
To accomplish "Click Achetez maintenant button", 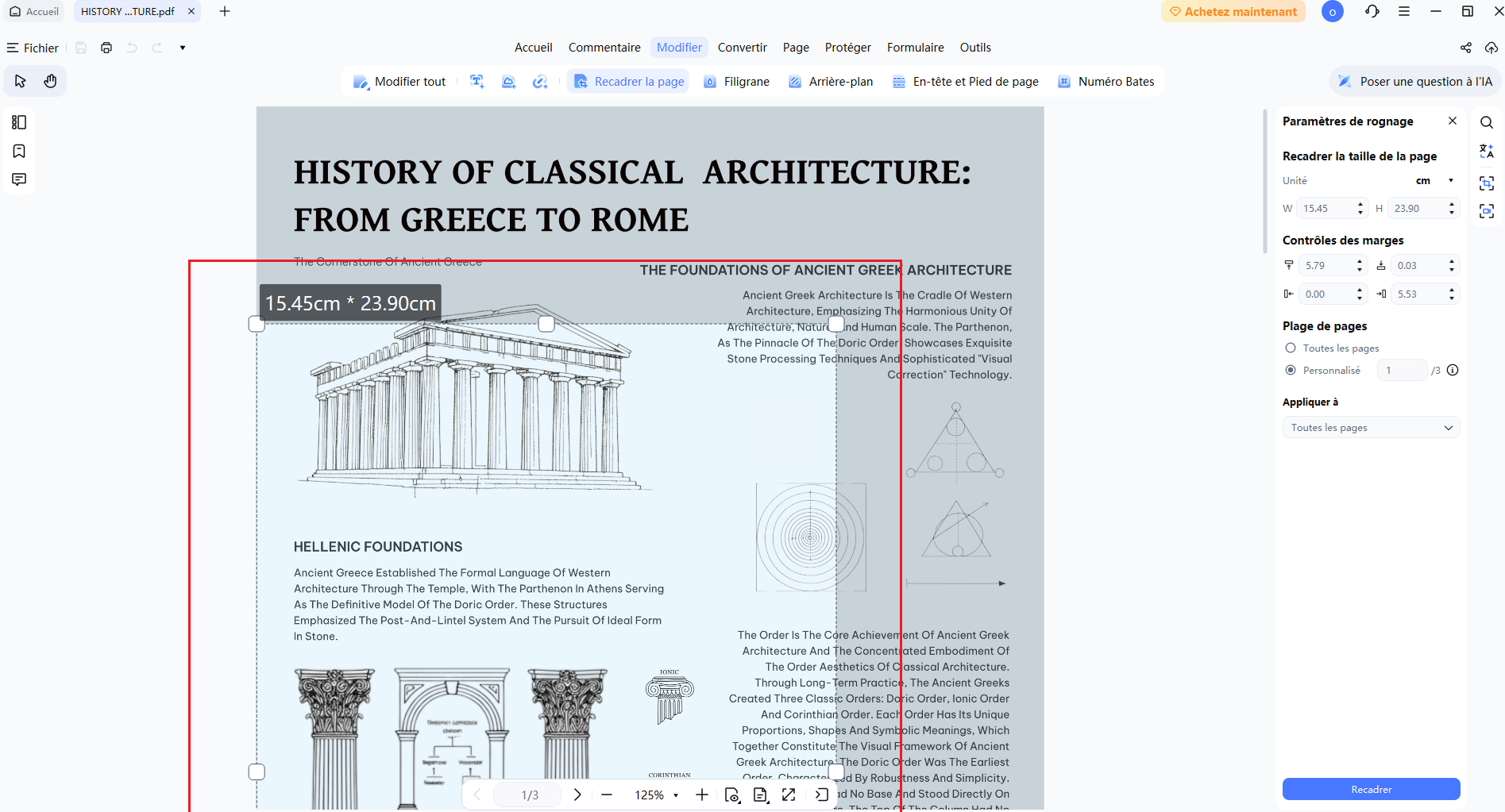I will [x=1233, y=11].
